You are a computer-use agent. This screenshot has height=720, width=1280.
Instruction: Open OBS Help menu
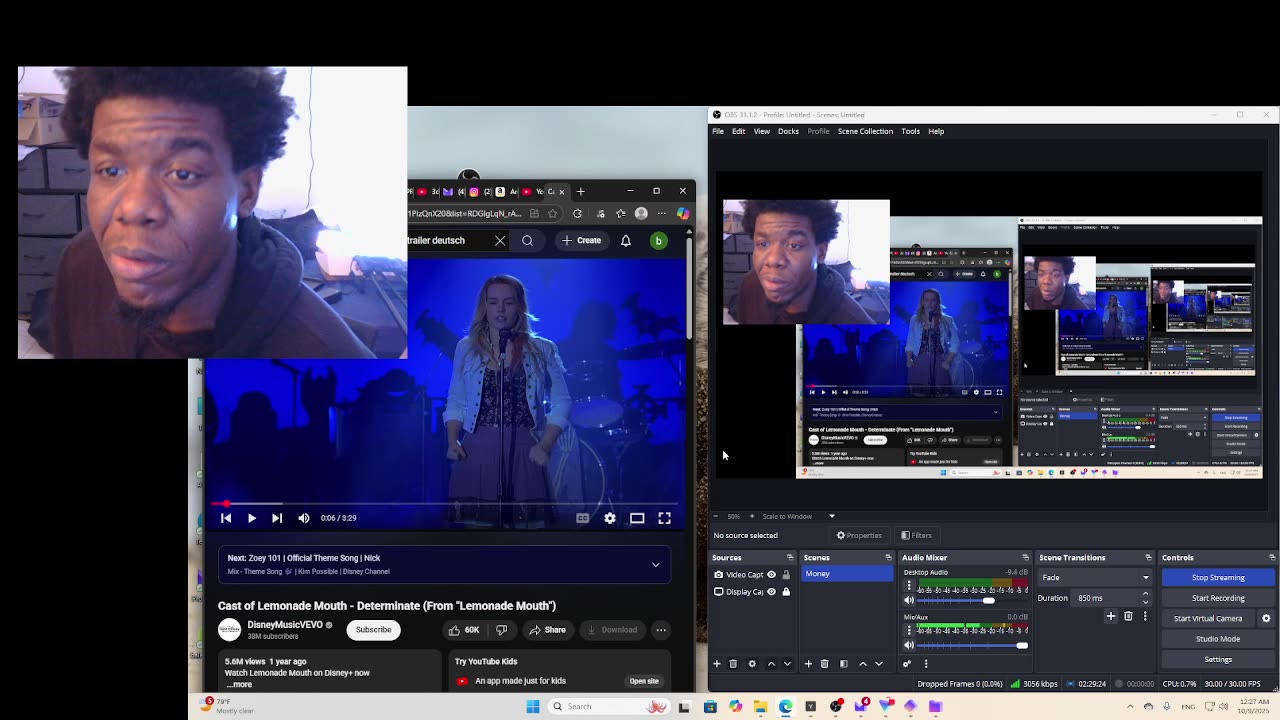[936, 131]
